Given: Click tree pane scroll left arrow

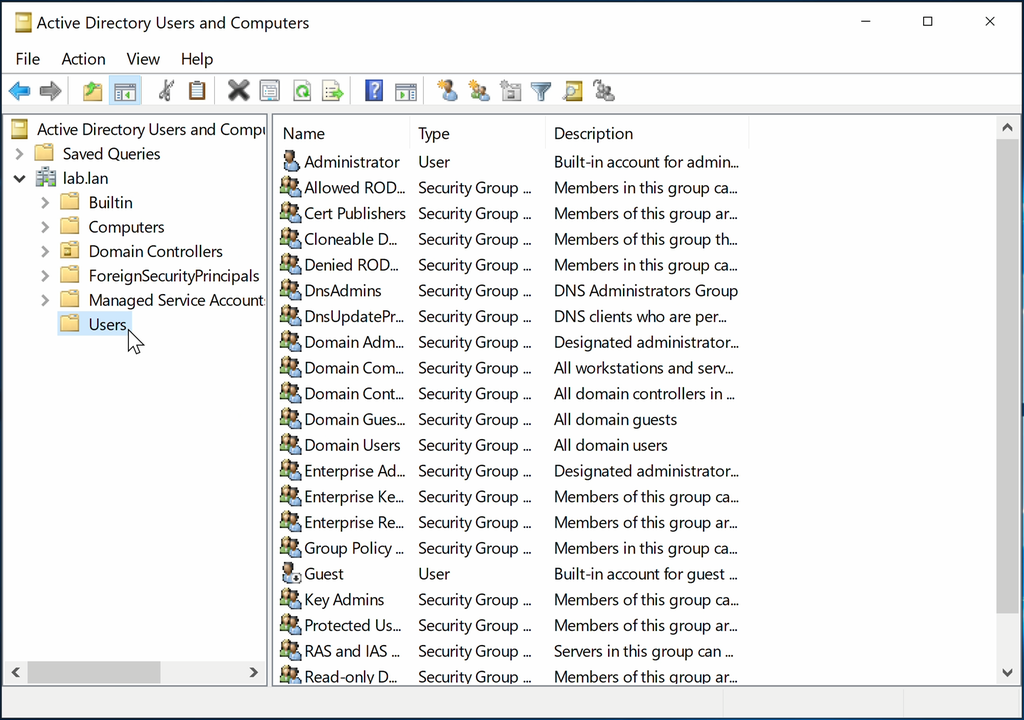Looking at the screenshot, I should point(16,672).
